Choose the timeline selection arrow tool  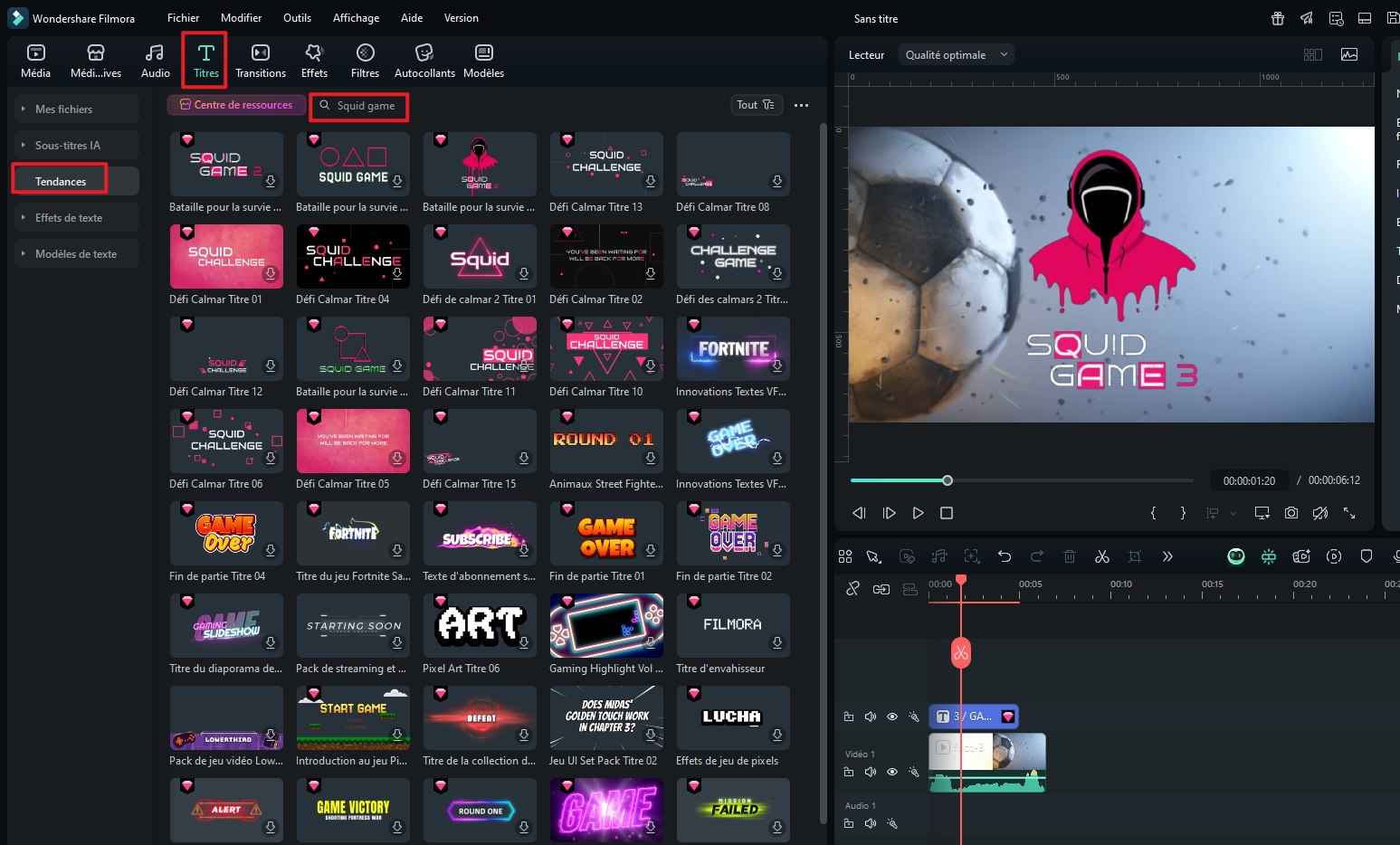(x=873, y=556)
